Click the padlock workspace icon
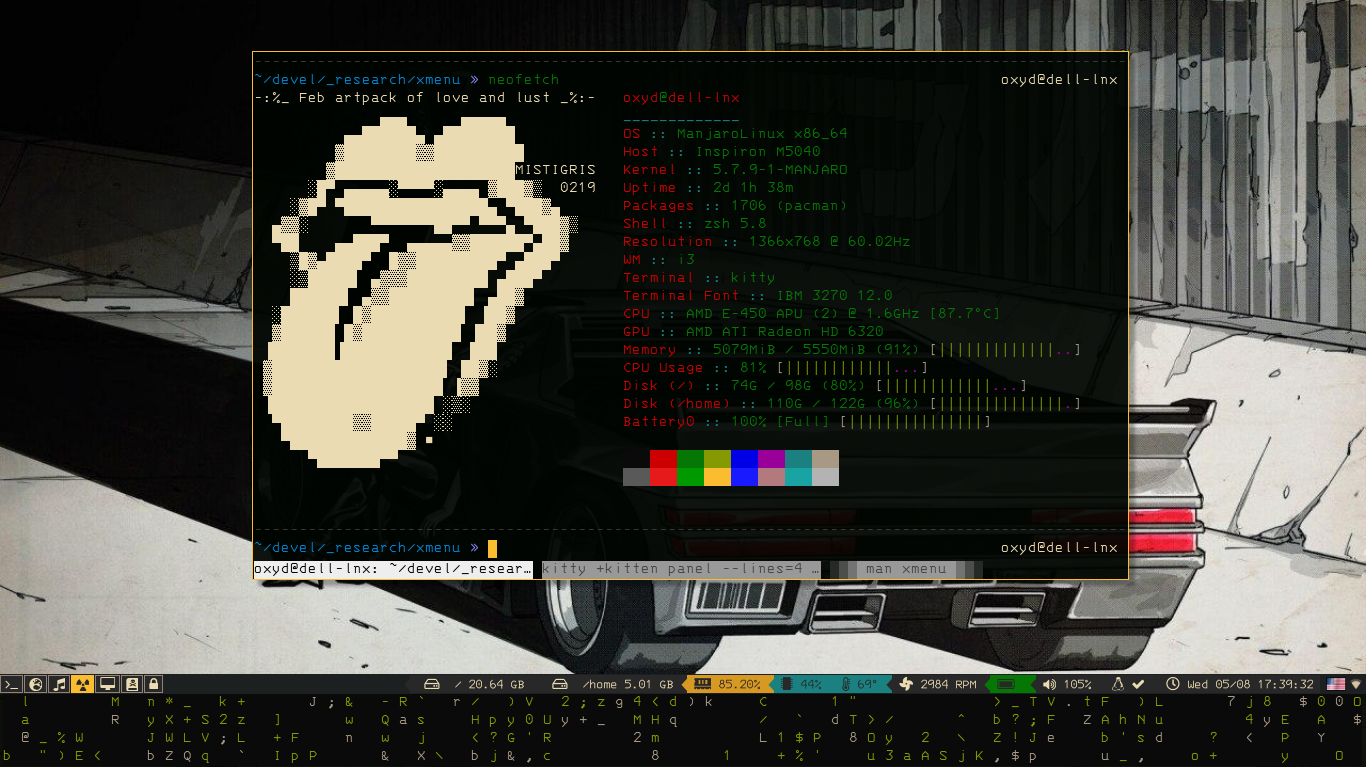This screenshot has height=767, width=1366. tap(154, 685)
